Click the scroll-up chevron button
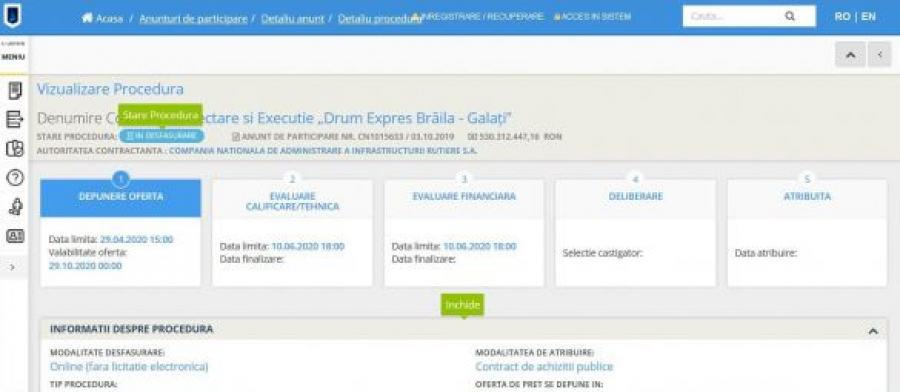The height and width of the screenshot is (392, 900). pos(850,55)
